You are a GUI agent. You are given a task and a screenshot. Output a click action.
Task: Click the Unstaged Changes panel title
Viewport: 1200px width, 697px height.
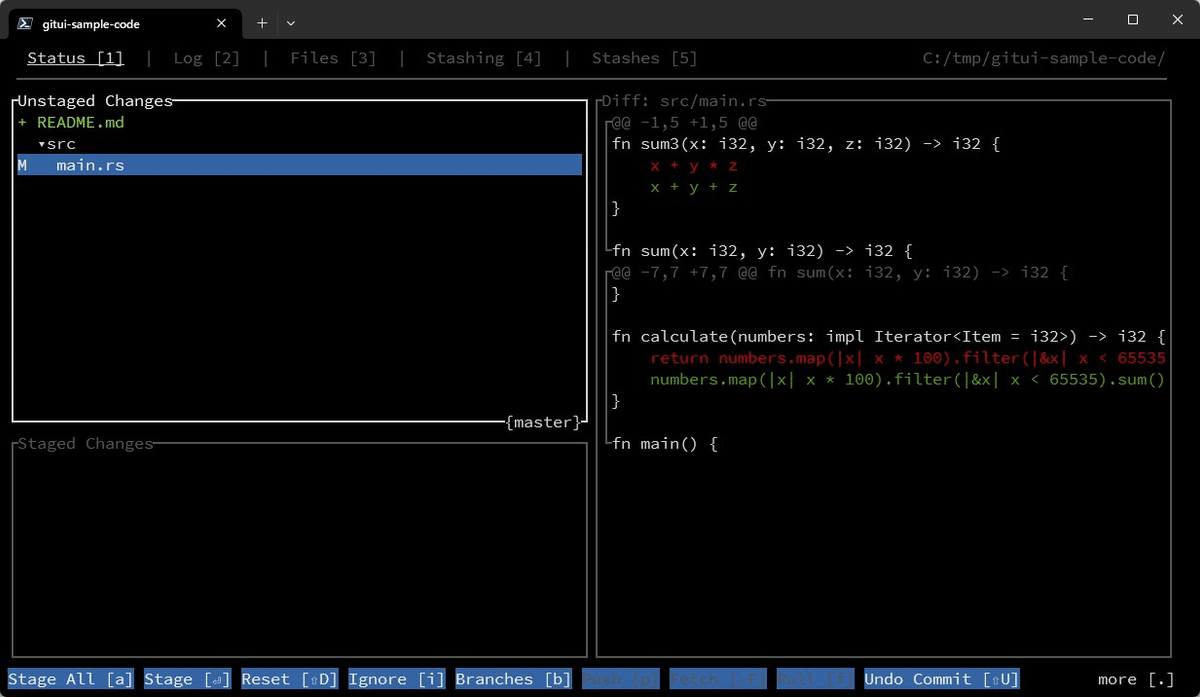click(95, 101)
